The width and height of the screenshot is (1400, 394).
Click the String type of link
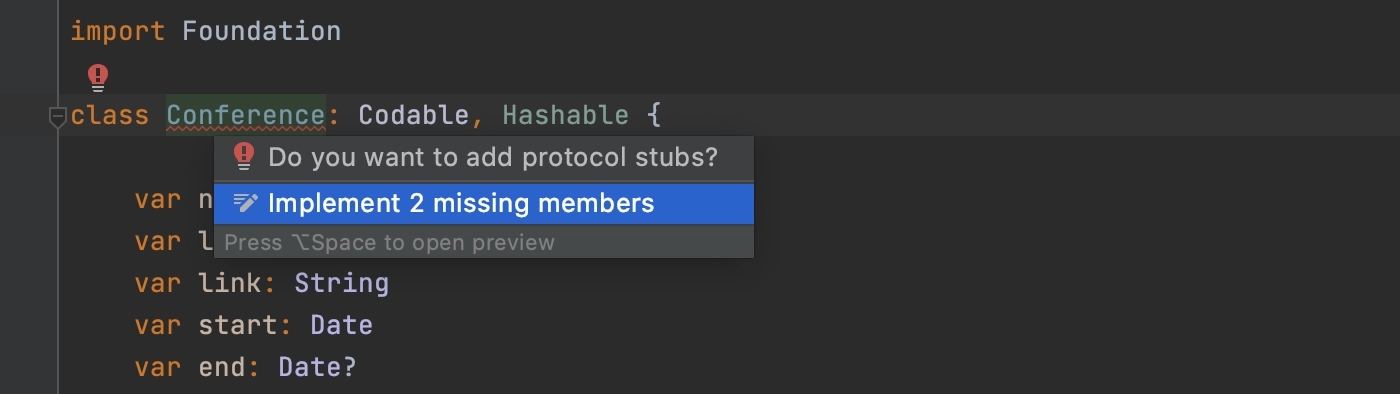click(x=342, y=284)
